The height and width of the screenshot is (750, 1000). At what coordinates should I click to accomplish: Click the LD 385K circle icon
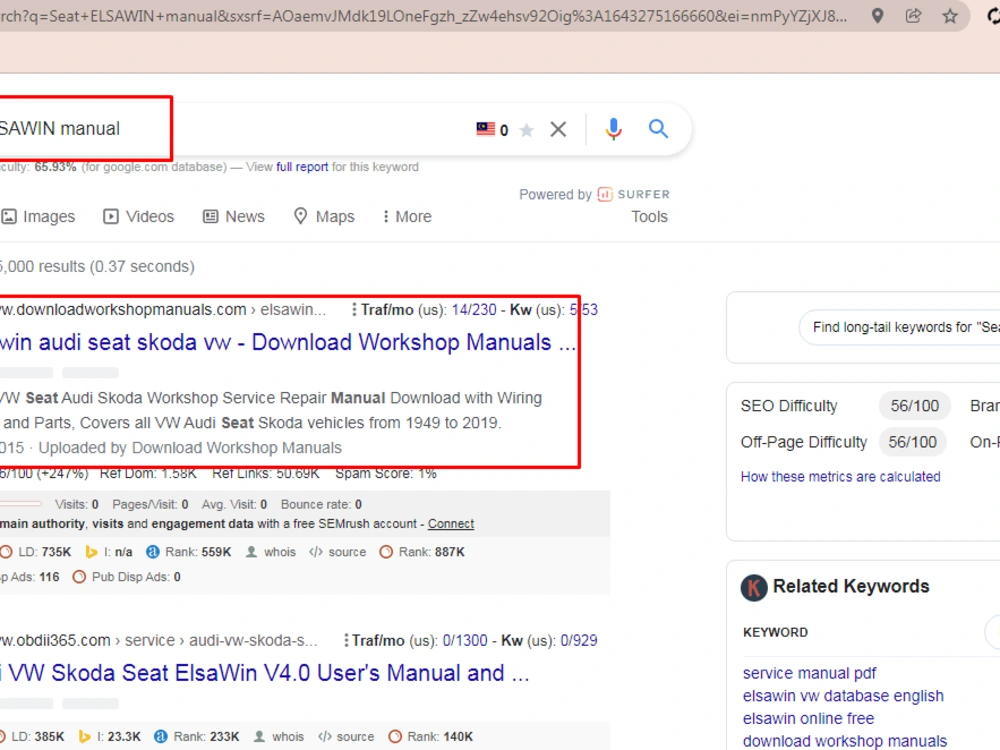pos(4,737)
